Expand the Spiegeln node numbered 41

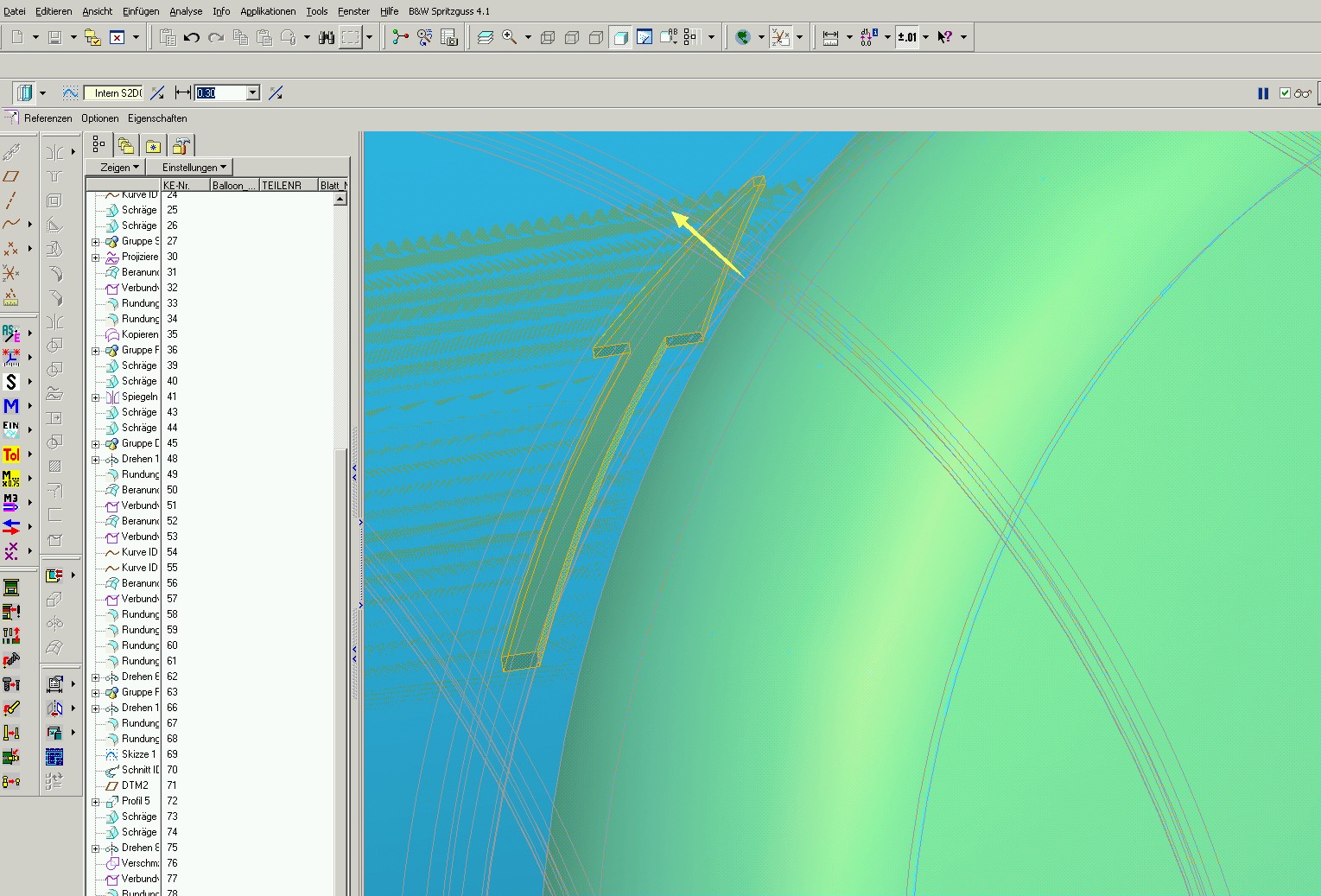pos(96,397)
